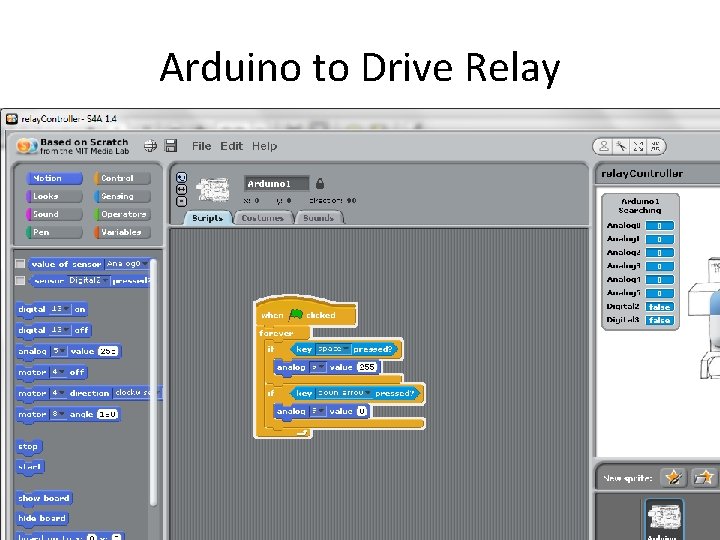
Task: Open the motor direction pin 4 dropdown
Action: coord(58,393)
